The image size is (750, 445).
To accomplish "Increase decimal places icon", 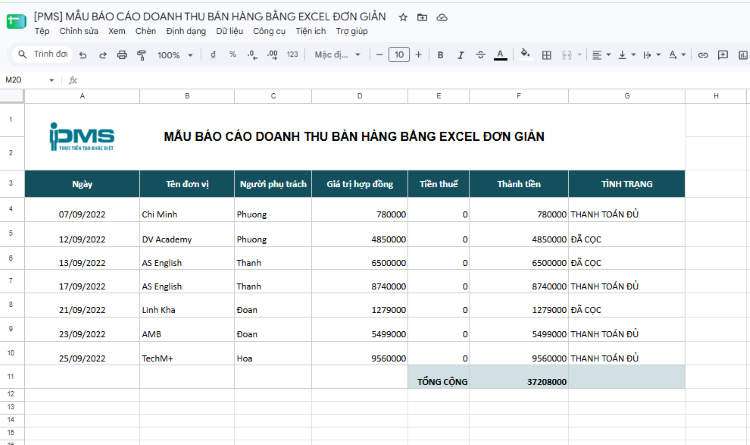I will 272,55.
